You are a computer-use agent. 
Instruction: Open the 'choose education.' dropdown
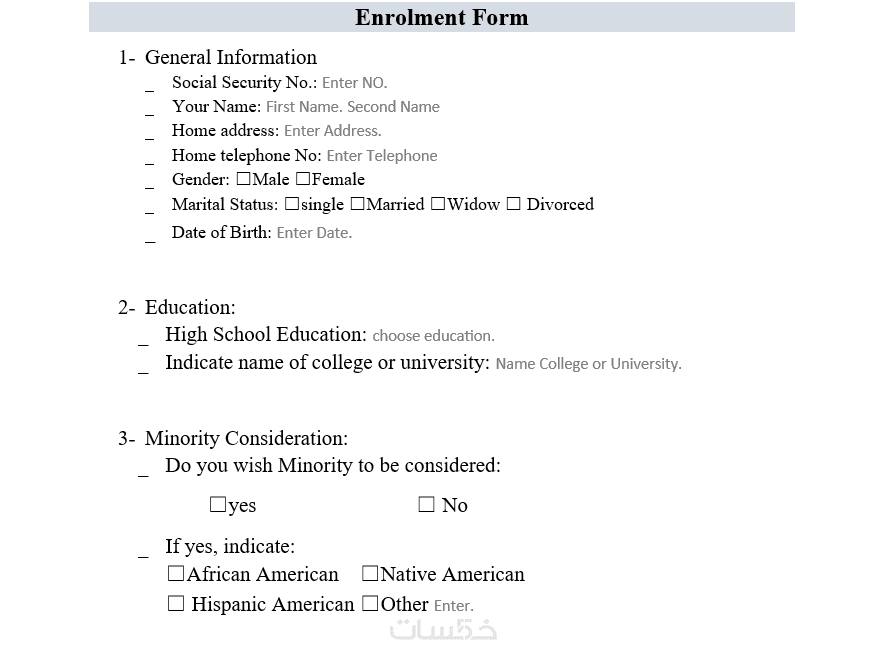click(433, 336)
